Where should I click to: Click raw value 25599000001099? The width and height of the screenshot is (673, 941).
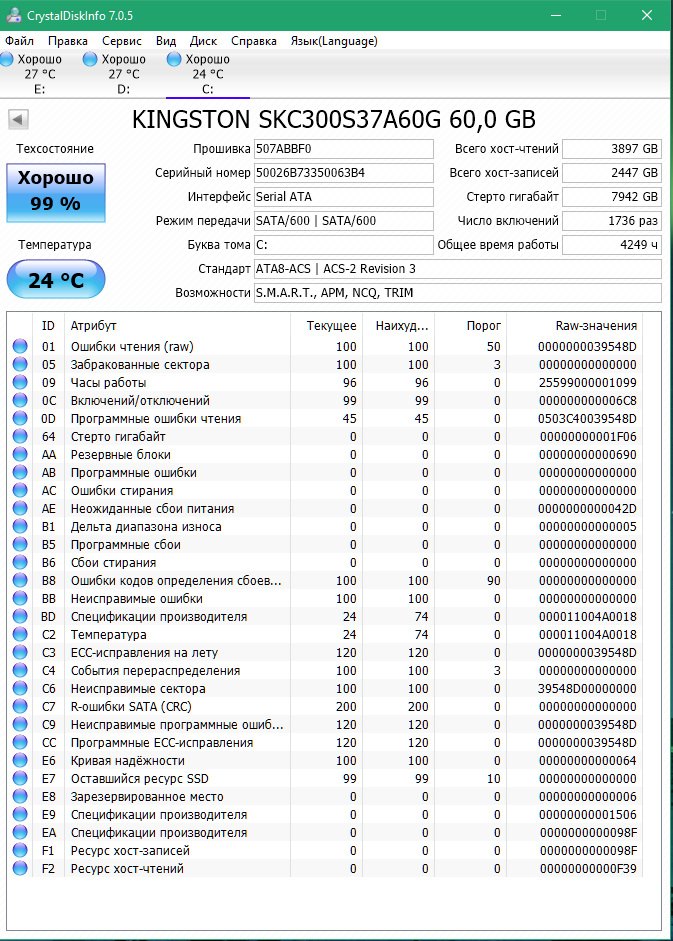587,382
